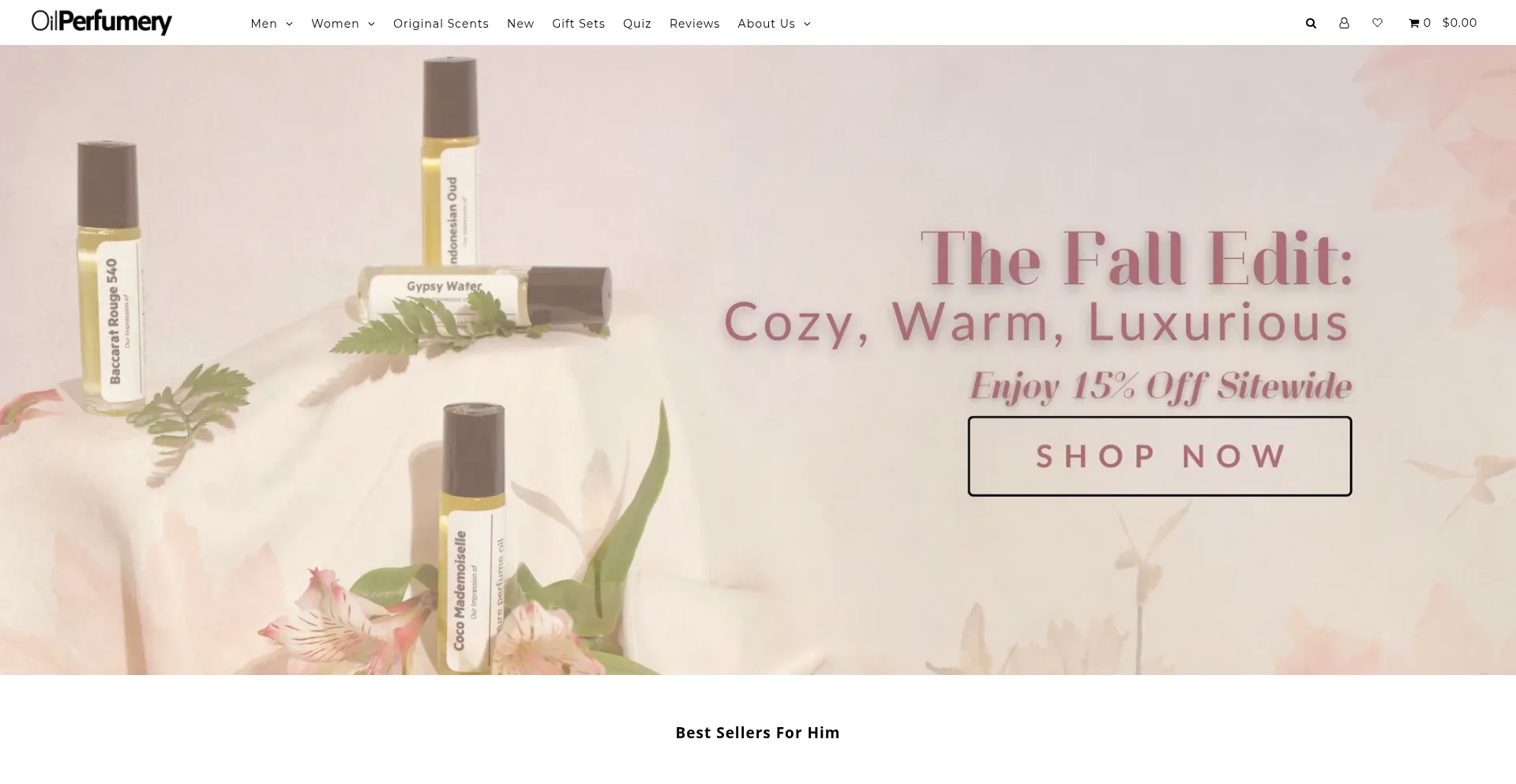Select the Coco Mademoiselle bottle image

point(473,538)
